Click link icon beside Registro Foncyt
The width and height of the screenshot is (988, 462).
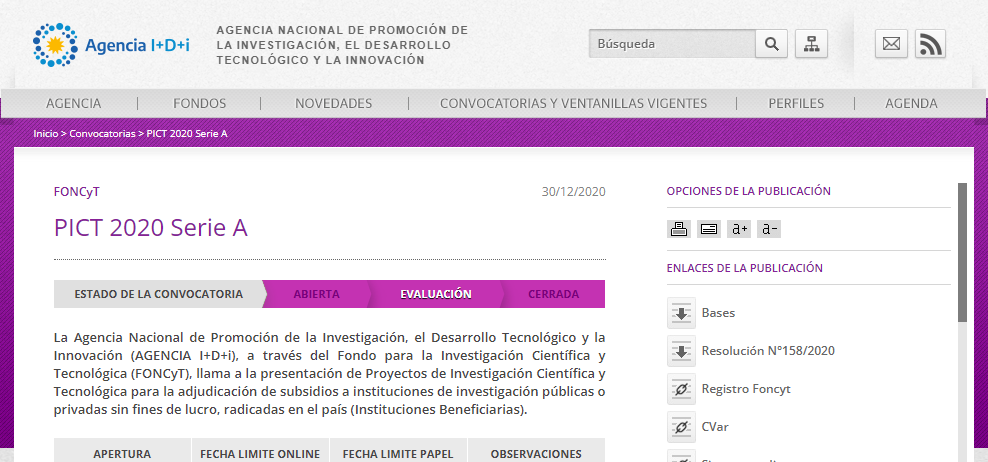[681, 389]
